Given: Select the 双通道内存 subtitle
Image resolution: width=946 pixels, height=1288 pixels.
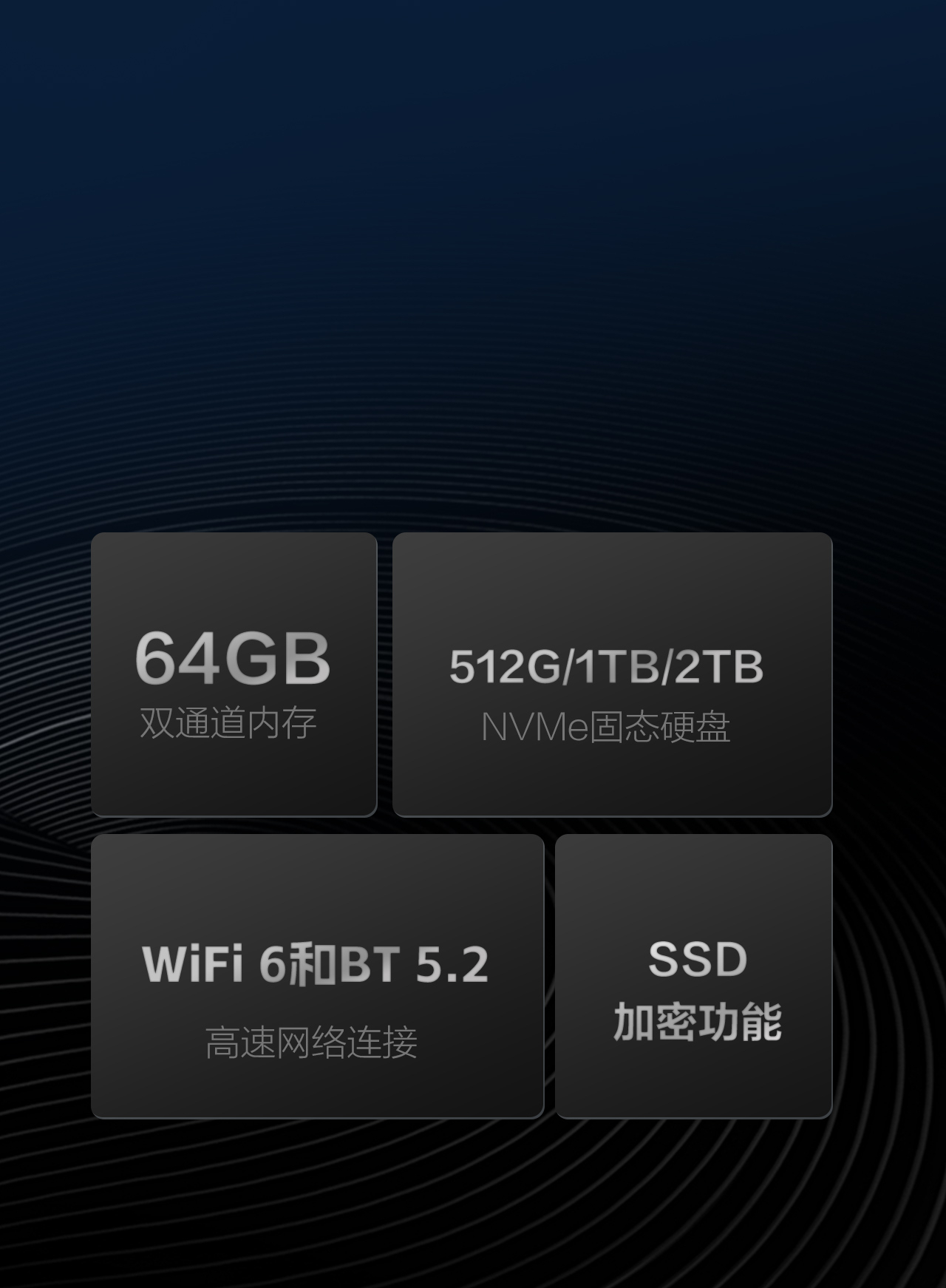Looking at the screenshot, I should [x=228, y=722].
